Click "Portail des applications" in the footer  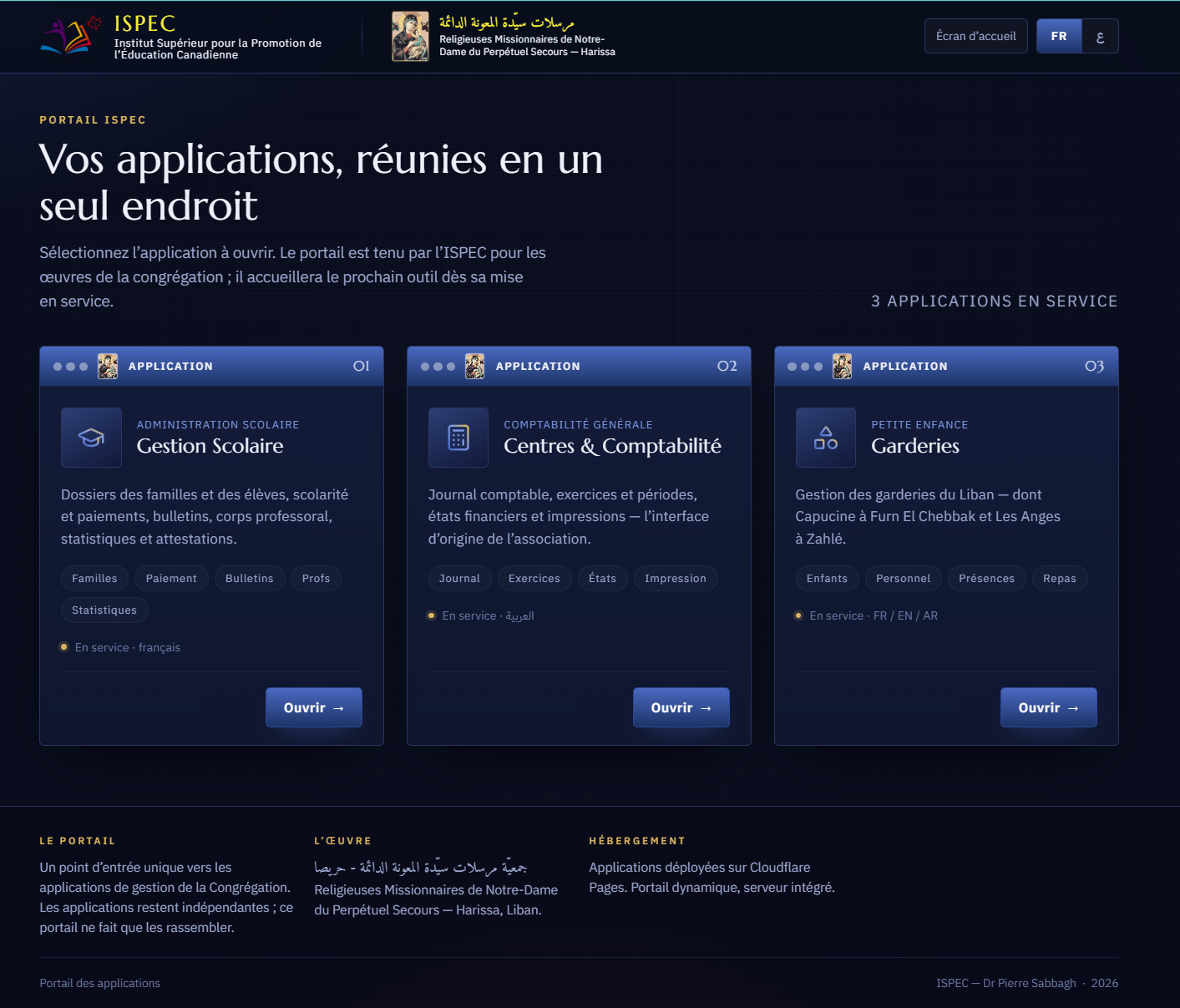click(100, 983)
